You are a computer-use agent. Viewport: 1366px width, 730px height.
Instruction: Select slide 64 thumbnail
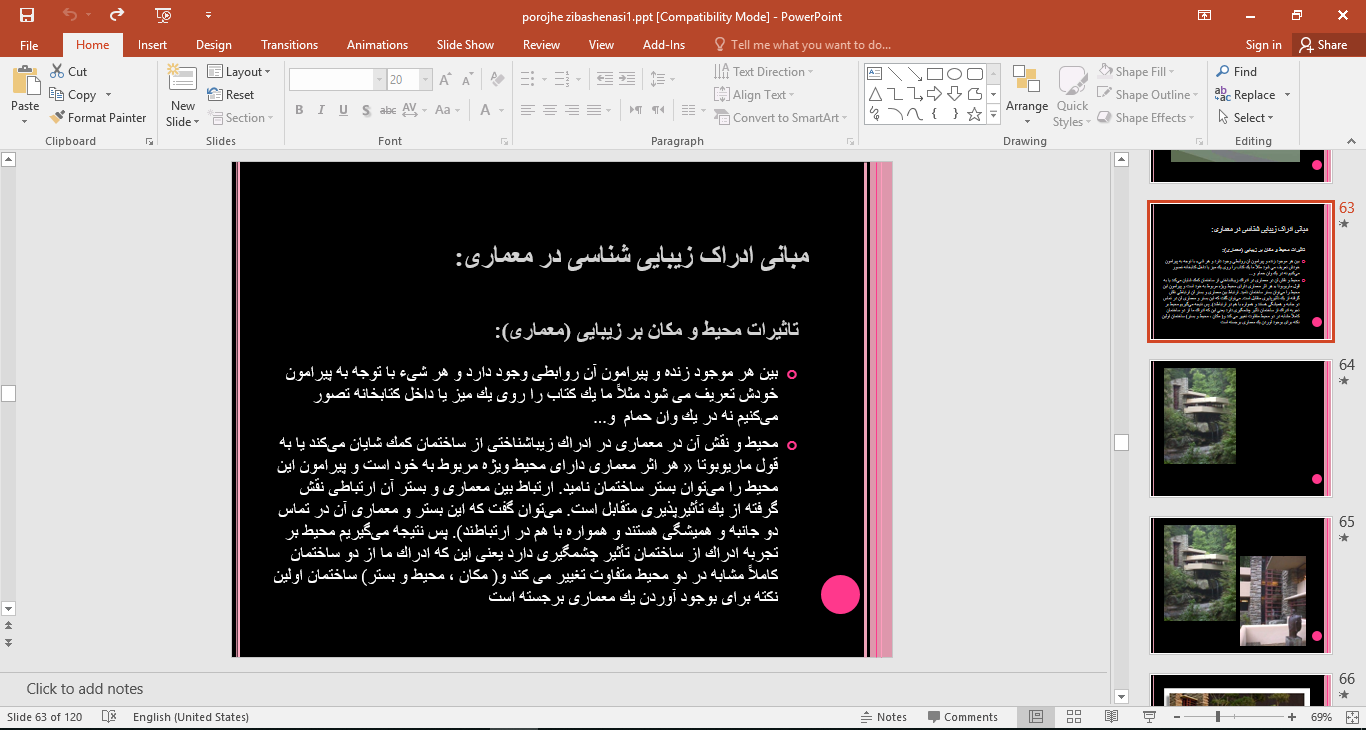[1241, 428]
